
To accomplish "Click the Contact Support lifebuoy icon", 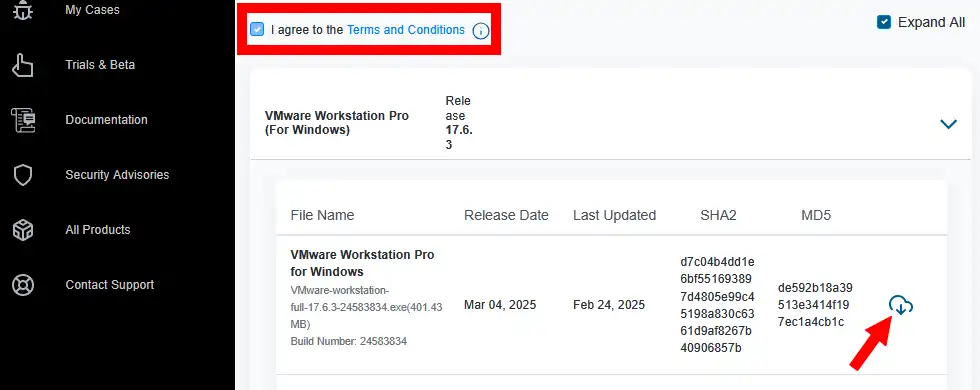I will click(x=23, y=285).
